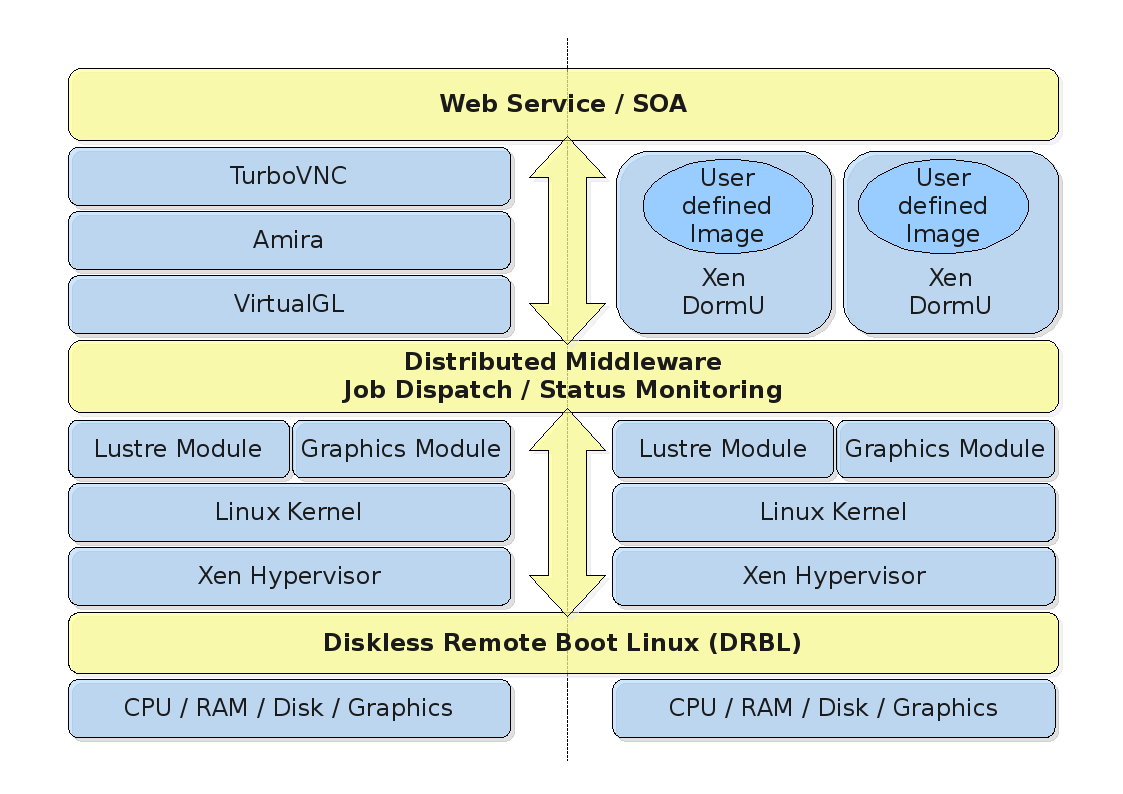The height and width of the screenshot is (794, 1123).
Task: Select the right User defined Image ellipse
Action: pyautogui.click(x=943, y=206)
